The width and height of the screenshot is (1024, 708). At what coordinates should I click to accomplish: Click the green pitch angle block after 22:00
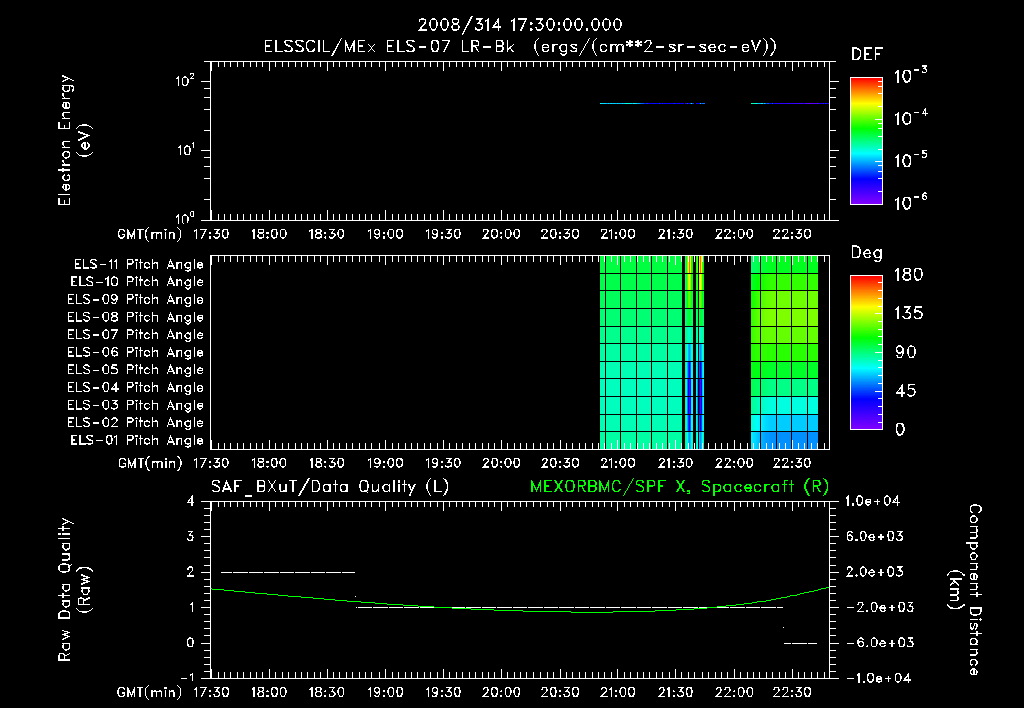tap(784, 352)
